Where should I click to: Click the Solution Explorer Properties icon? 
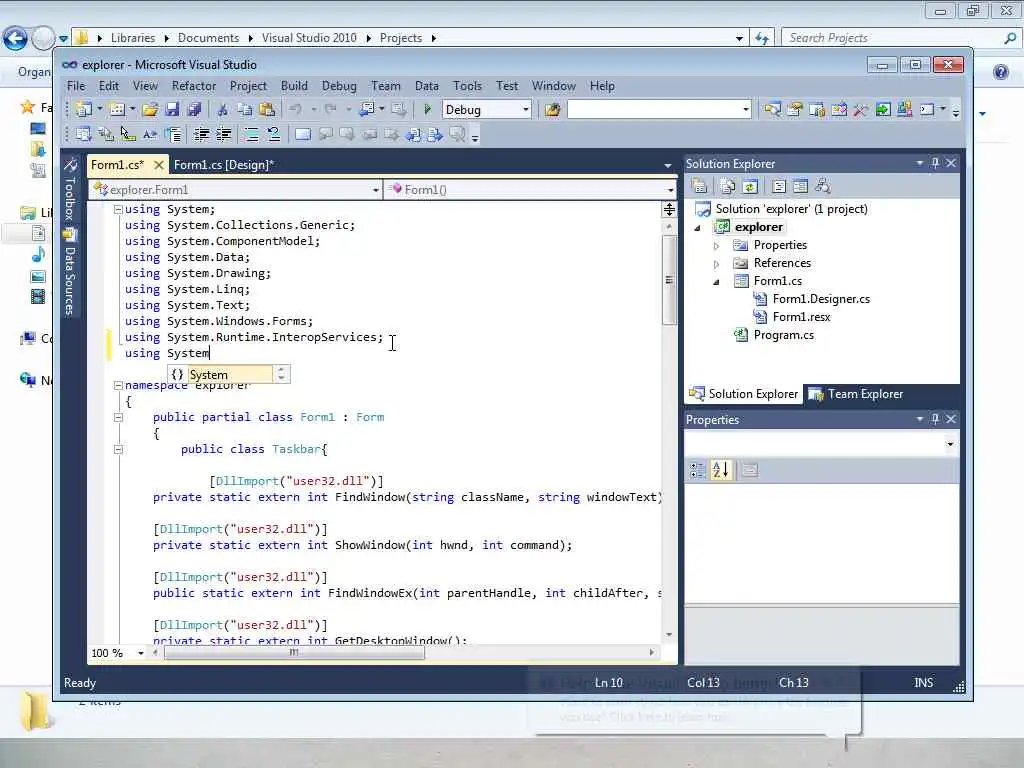(x=699, y=187)
